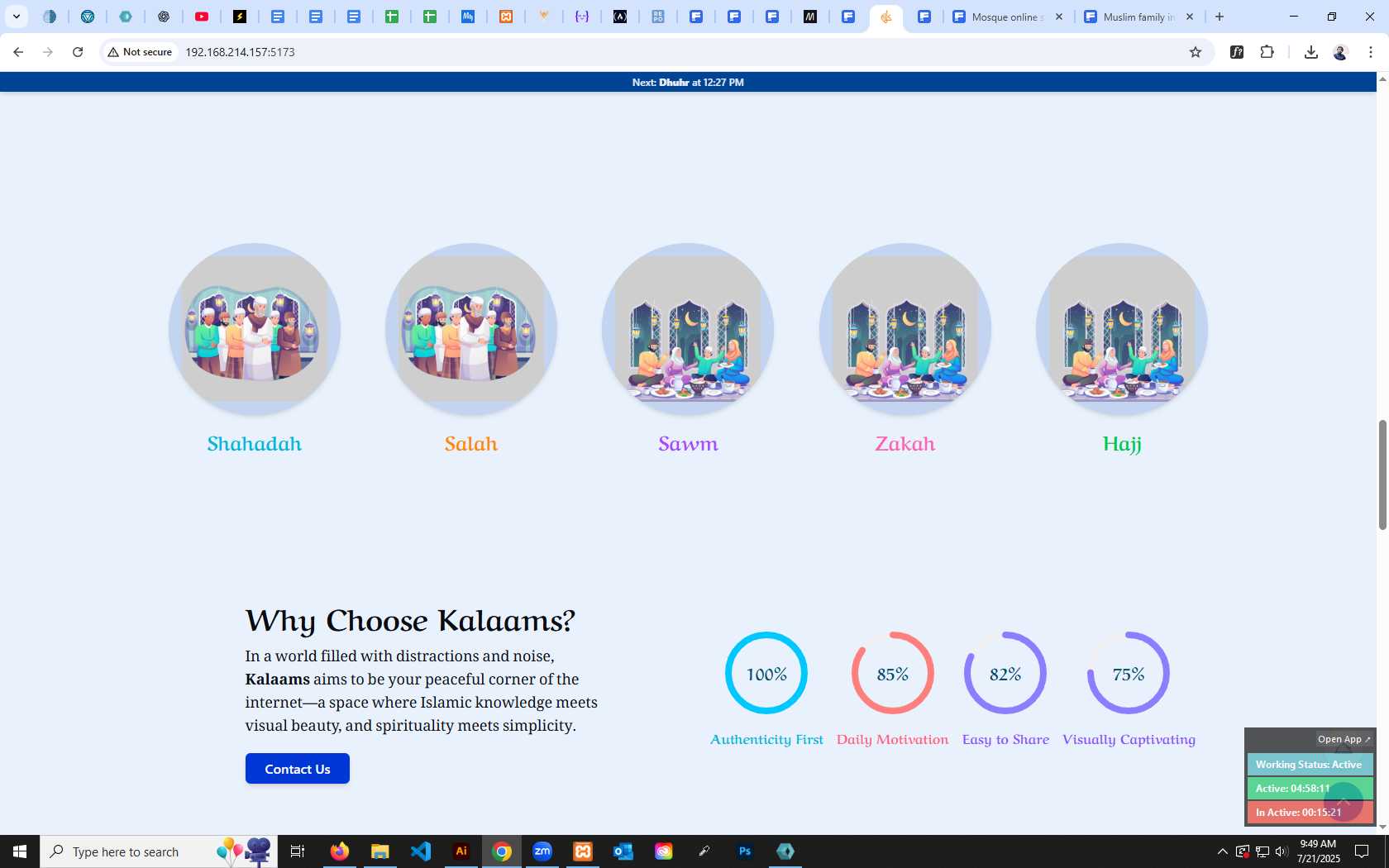Open Zoom from the taskbar
The height and width of the screenshot is (868, 1389).
coord(542,851)
